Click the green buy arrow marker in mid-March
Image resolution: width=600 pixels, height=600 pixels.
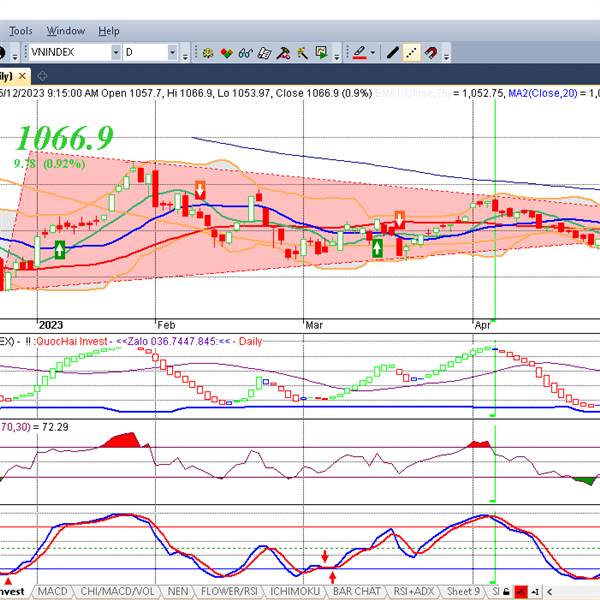[x=377, y=248]
